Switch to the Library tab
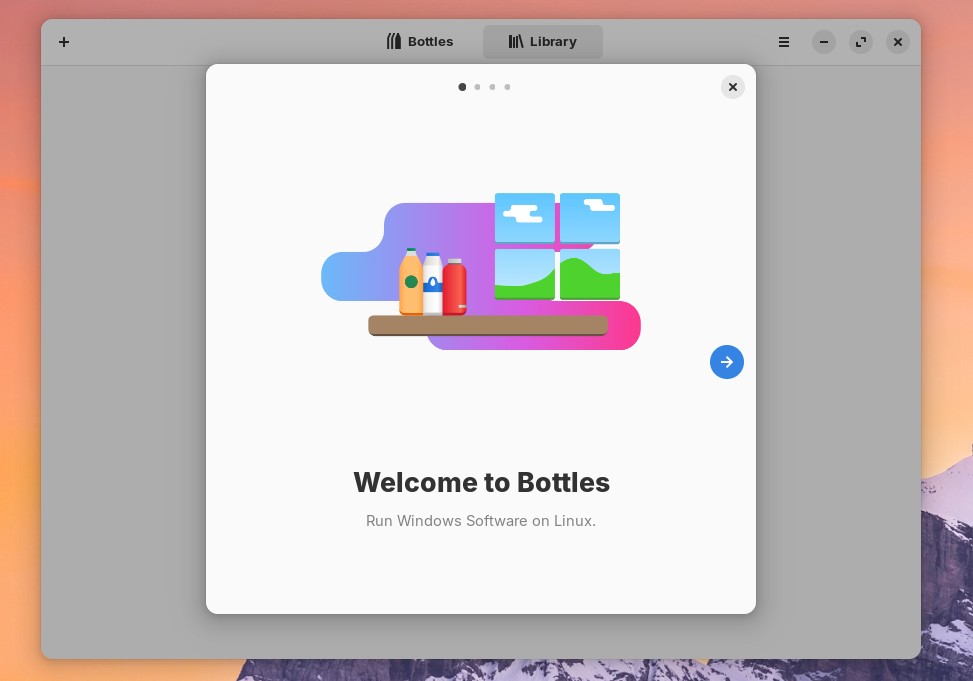 point(542,42)
